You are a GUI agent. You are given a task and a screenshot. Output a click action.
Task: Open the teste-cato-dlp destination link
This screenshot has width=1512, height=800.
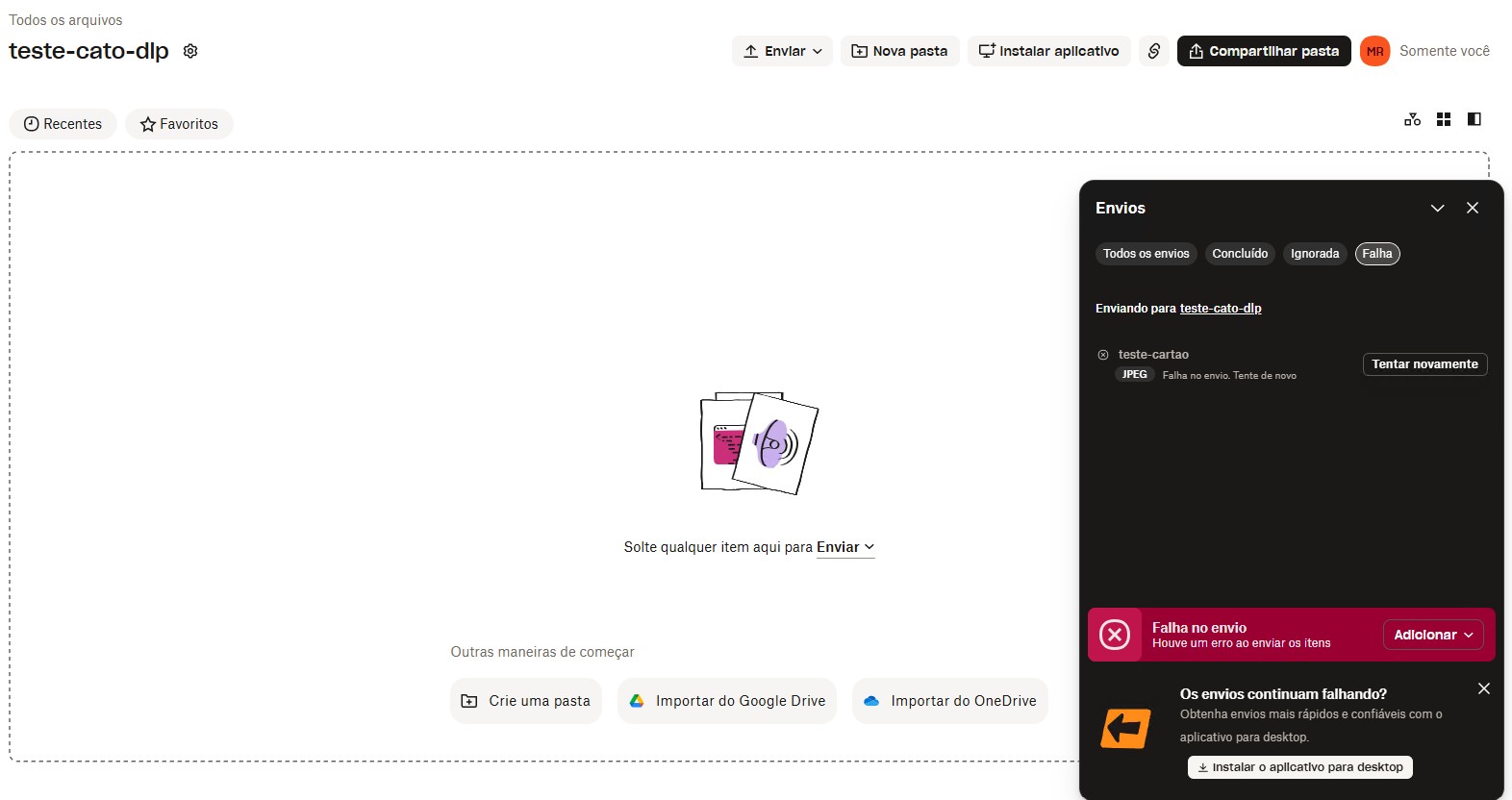(x=1220, y=309)
